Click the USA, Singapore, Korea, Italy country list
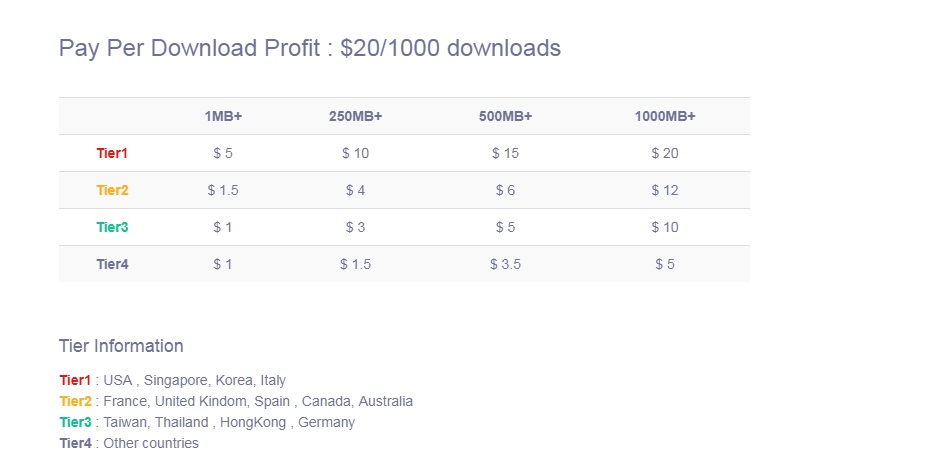 tap(194, 380)
